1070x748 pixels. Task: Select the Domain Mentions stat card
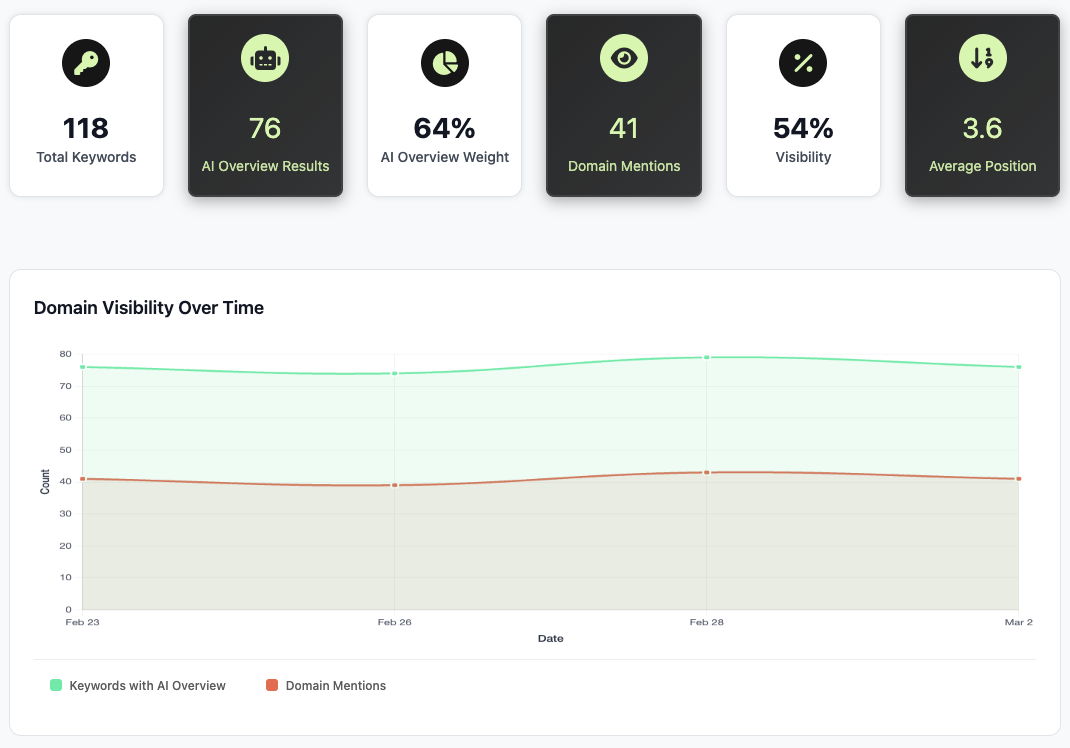click(x=623, y=105)
